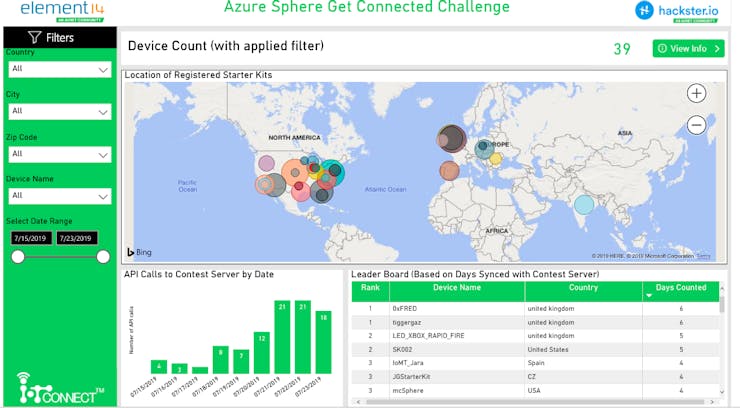Click the device count value 39
740x408 pixels.
point(622,49)
